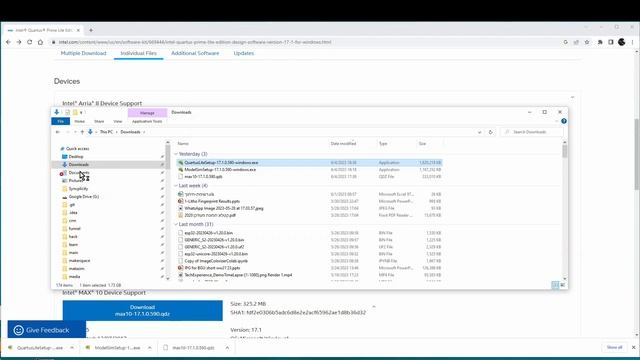
Task: Select the Pictures folder in navigation pane
Action: 76,180
